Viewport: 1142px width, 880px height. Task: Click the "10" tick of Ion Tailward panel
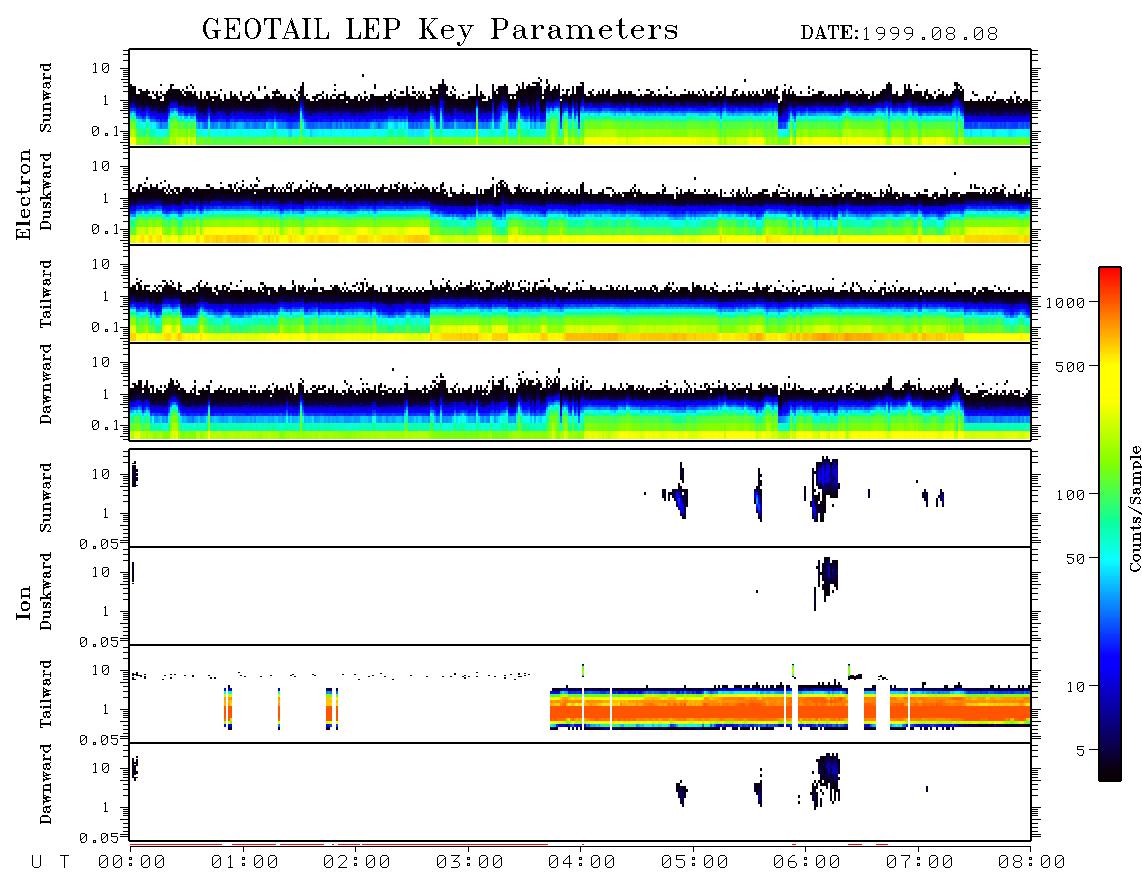click(101, 670)
